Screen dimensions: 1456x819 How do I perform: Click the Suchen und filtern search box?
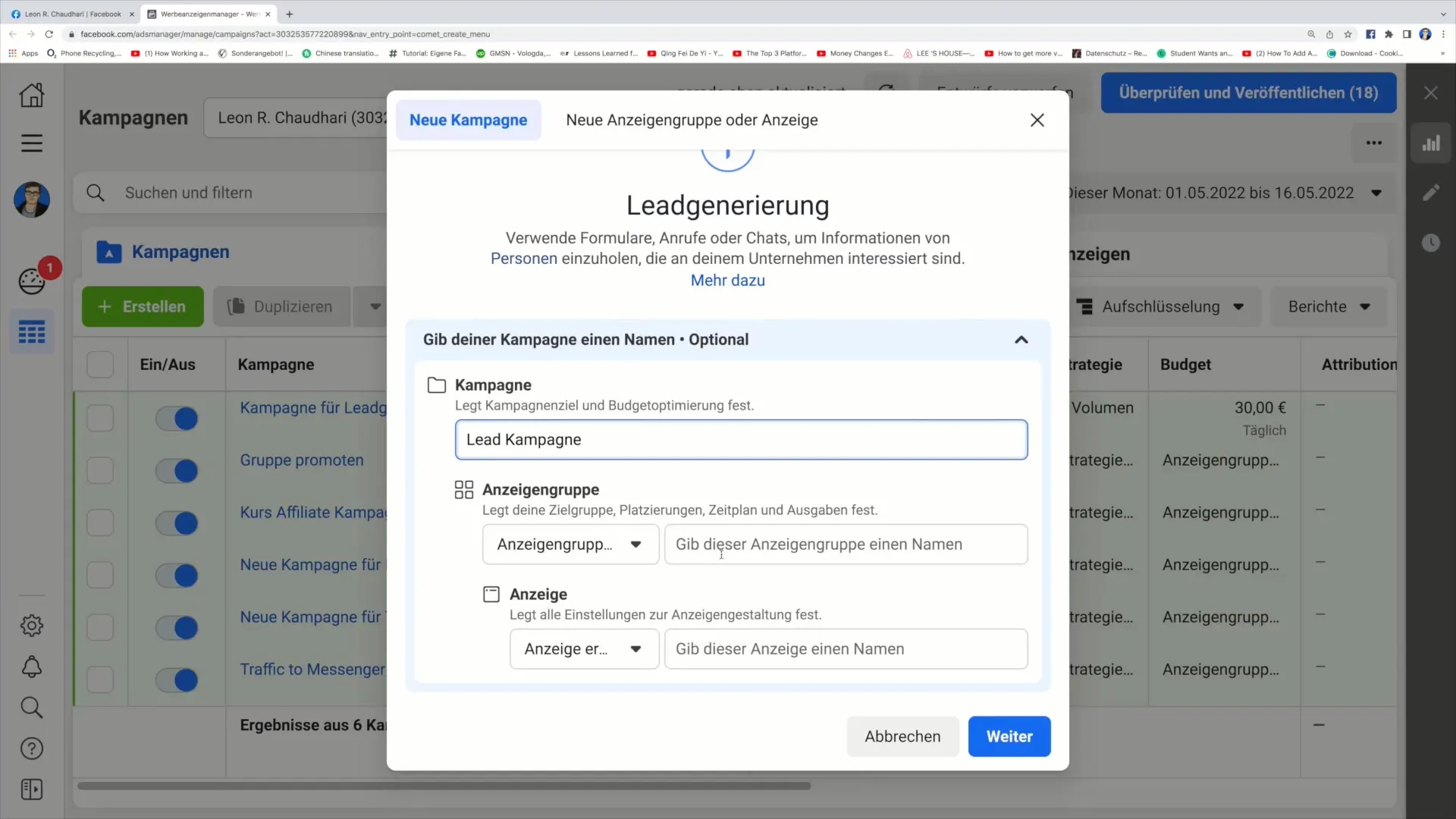pyautogui.click(x=231, y=193)
